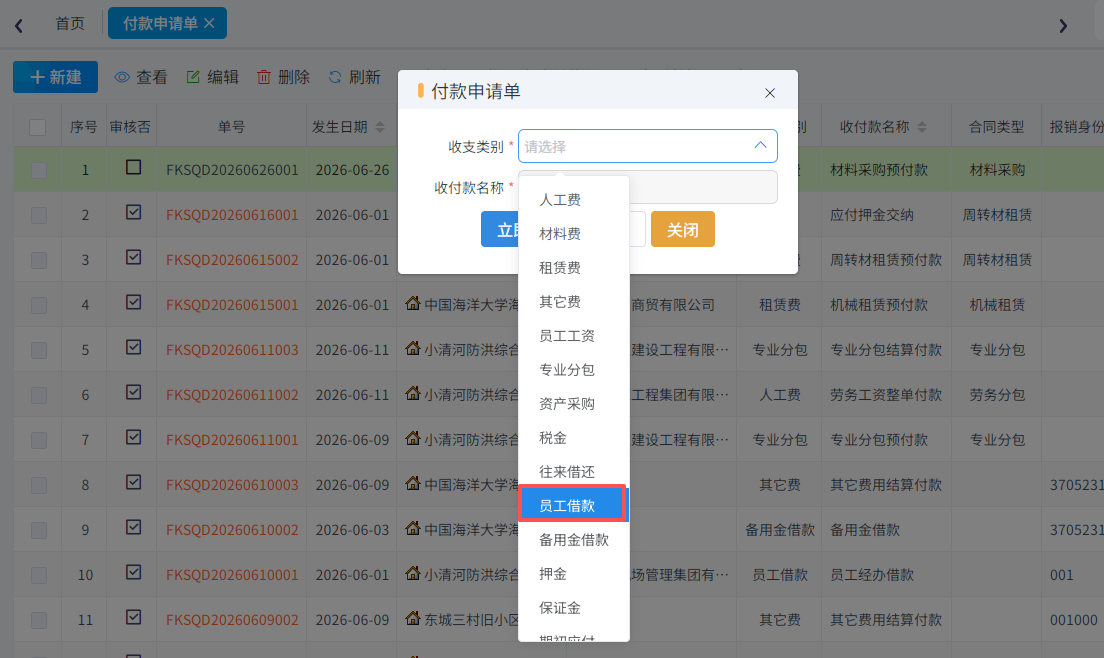Image resolution: width=1104 pixels, height=658 pixels.
Task: Click the 单号 column header
Action: pos(231,127)
